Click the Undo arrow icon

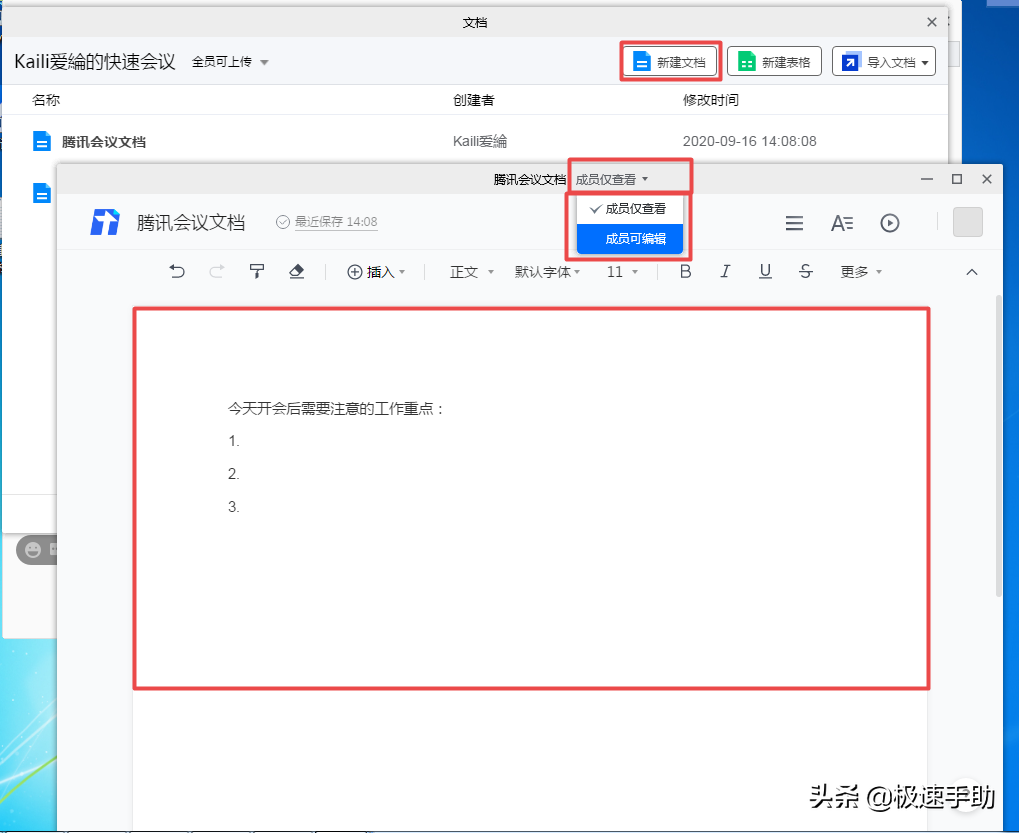click(177, 272)
